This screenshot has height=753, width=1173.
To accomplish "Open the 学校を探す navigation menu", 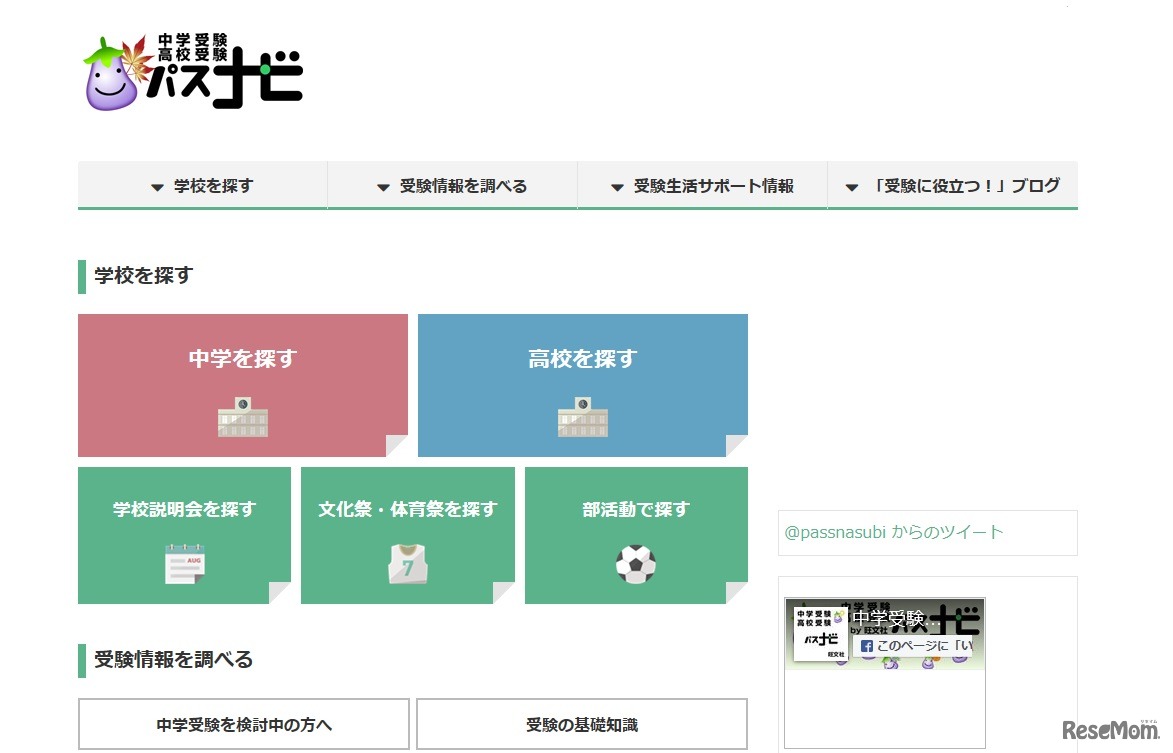I will click(203, 185).
